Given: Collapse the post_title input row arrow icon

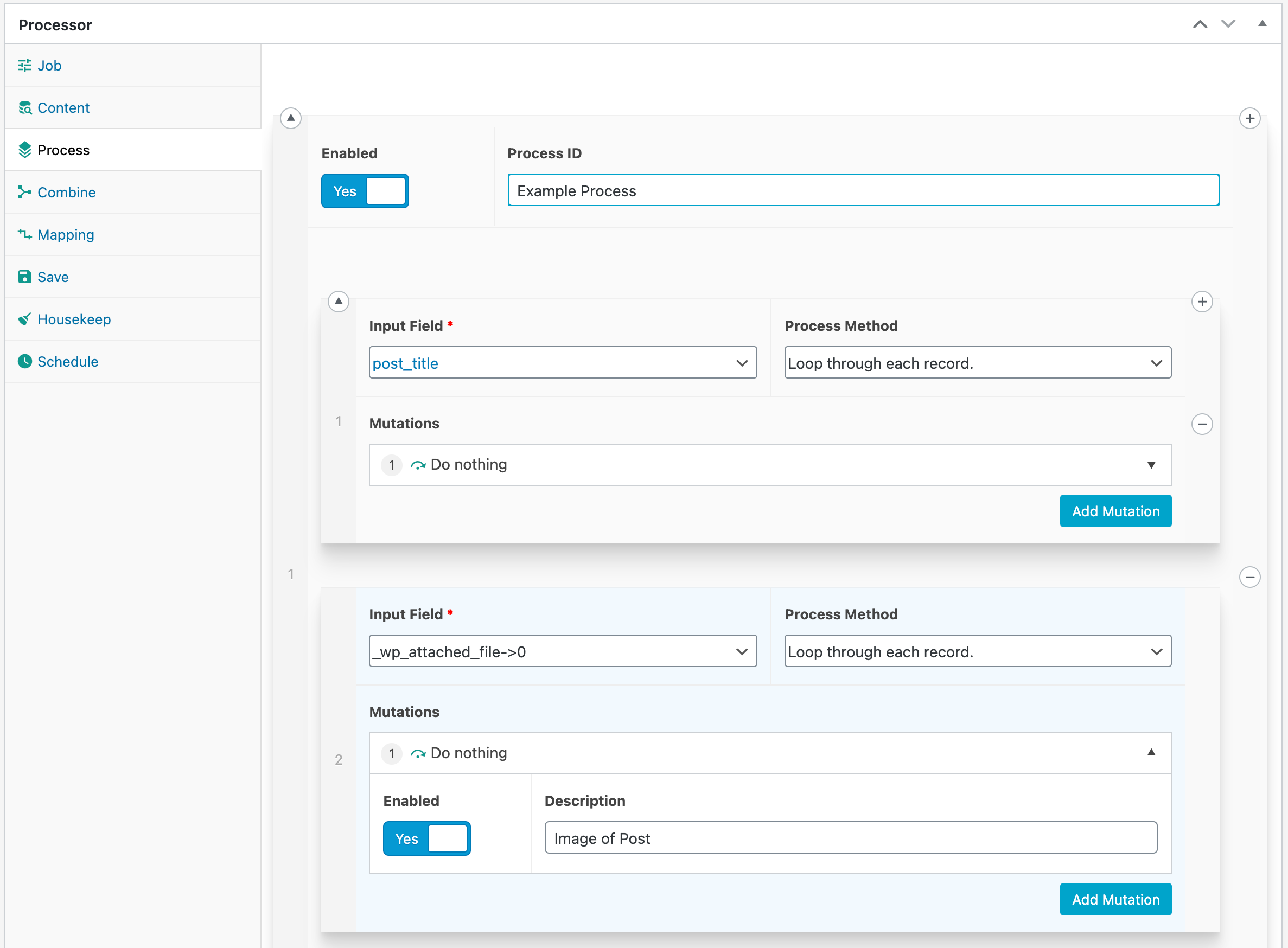Looking at the screenshot, I should coord(339,302).
